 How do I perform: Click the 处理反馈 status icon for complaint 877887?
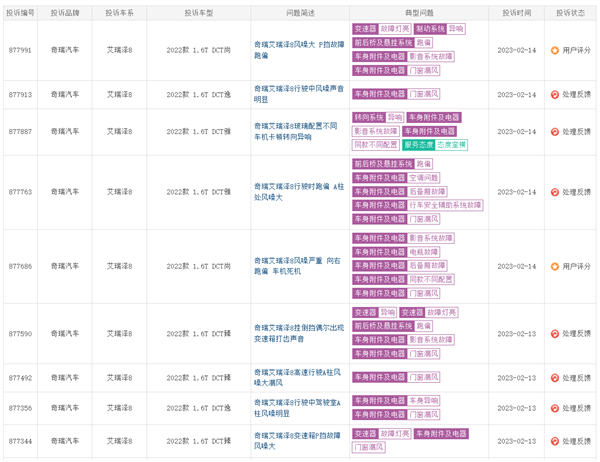tap(554, 132)
